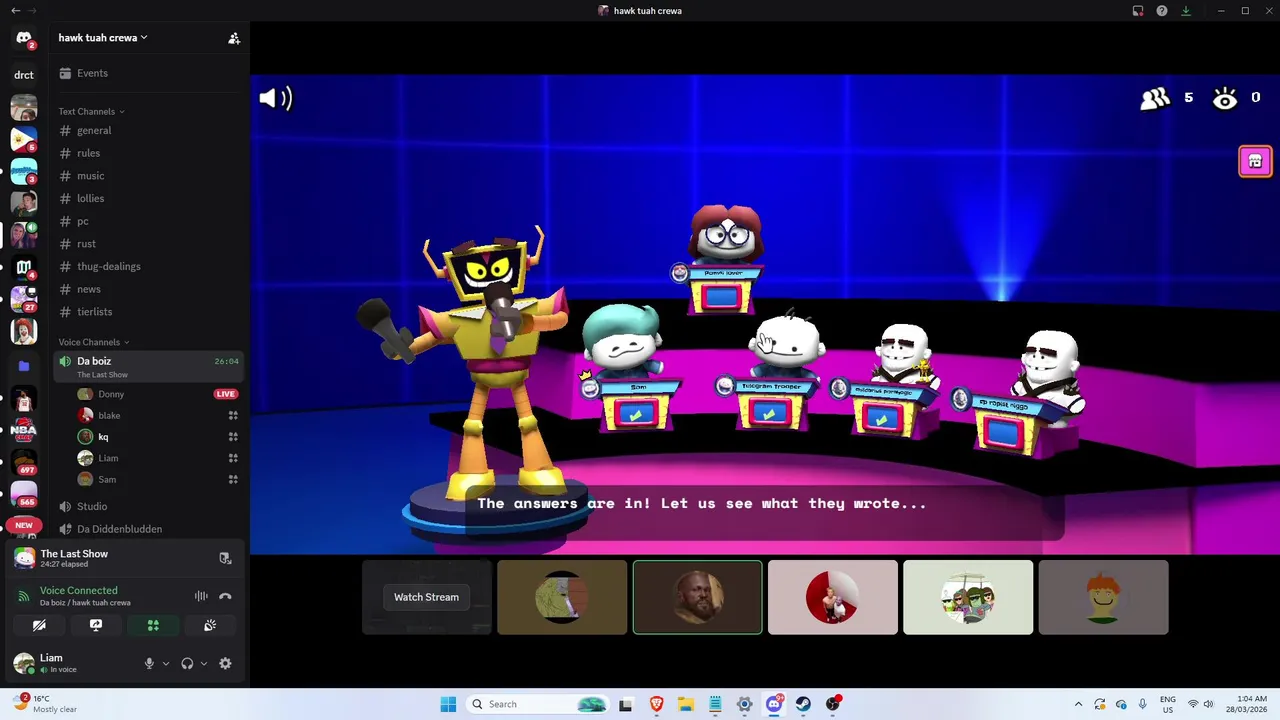Viewport: 1280px width, 720px height.
Task: Open the activity shop icon at right
Action: pos(1255,161)
